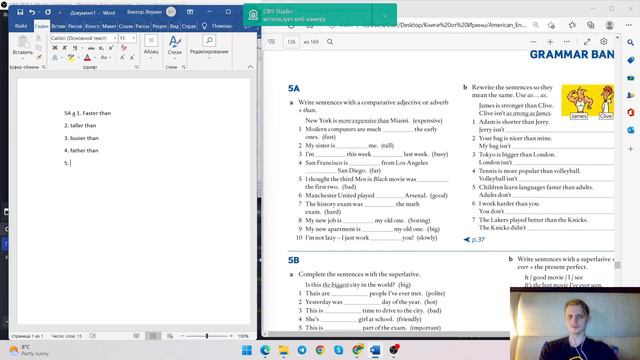Open the font color dropdown arrow
This screenshot has width=640, height=360.
pyautogui.click(x=94, y=58)
